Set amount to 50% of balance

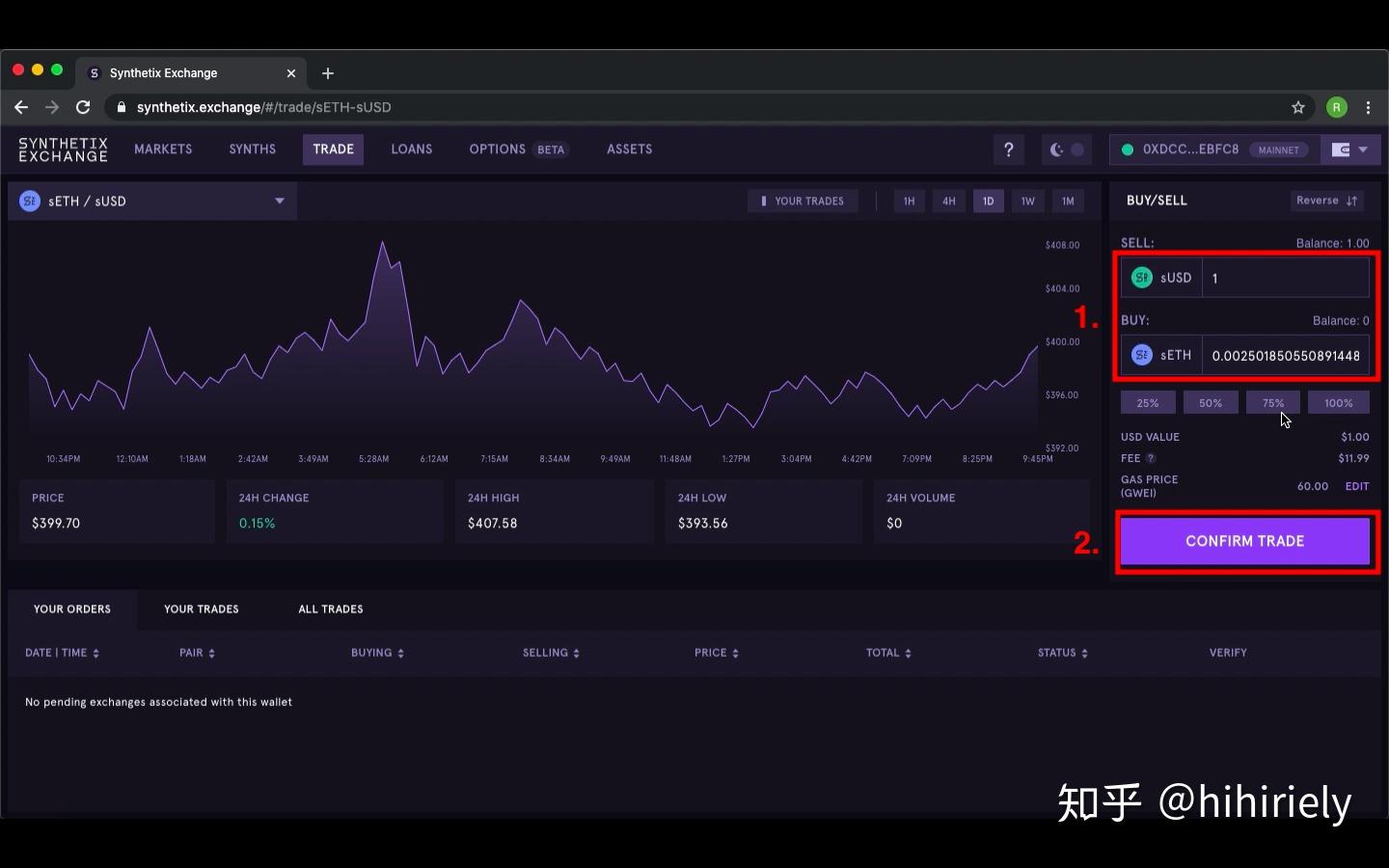click(x=1211, y=403)
